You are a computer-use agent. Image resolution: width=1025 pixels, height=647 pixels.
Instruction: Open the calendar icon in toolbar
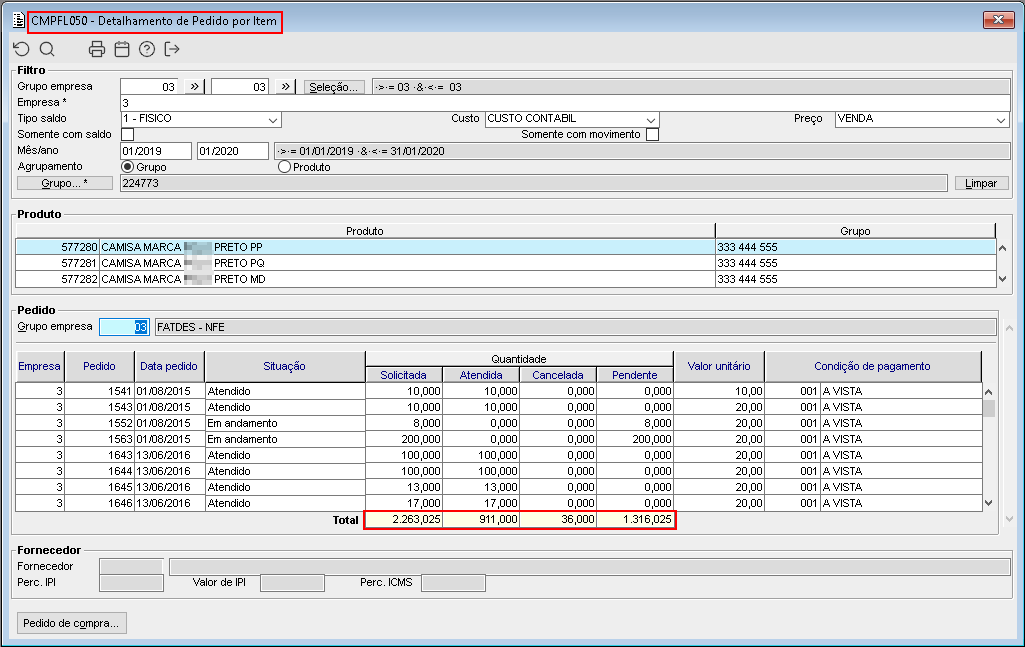(122, 49)
